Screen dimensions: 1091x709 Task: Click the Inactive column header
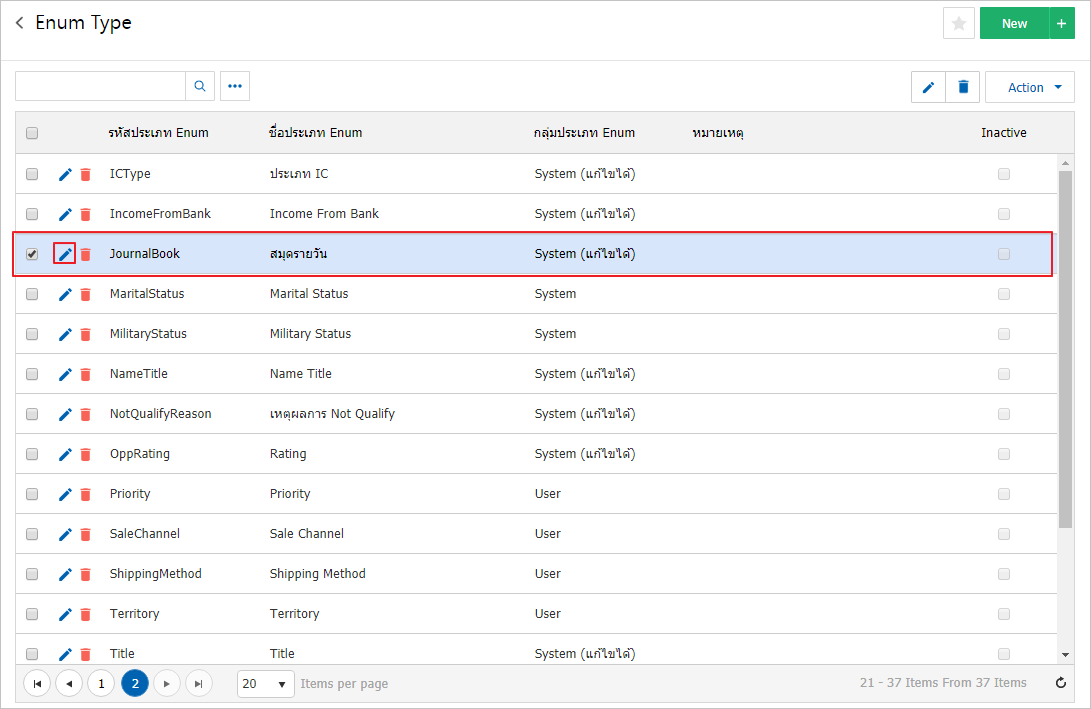(x=1003, y=133)
